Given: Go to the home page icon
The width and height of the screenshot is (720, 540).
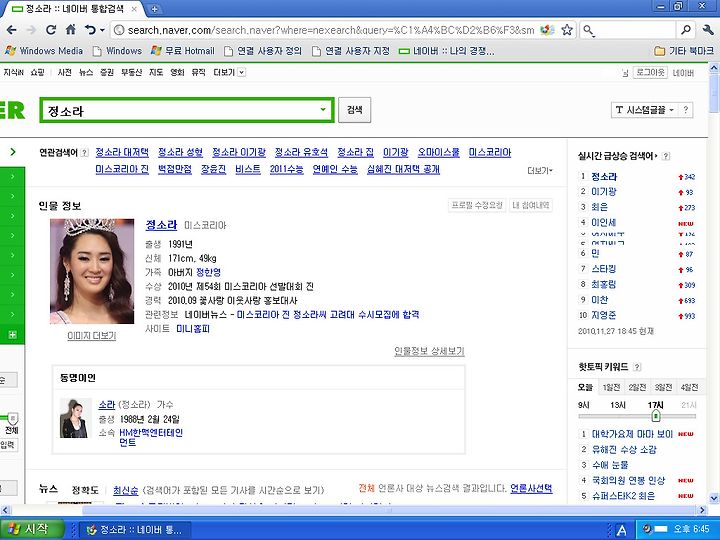Looking at the screenshot, I should pos(71,30).
